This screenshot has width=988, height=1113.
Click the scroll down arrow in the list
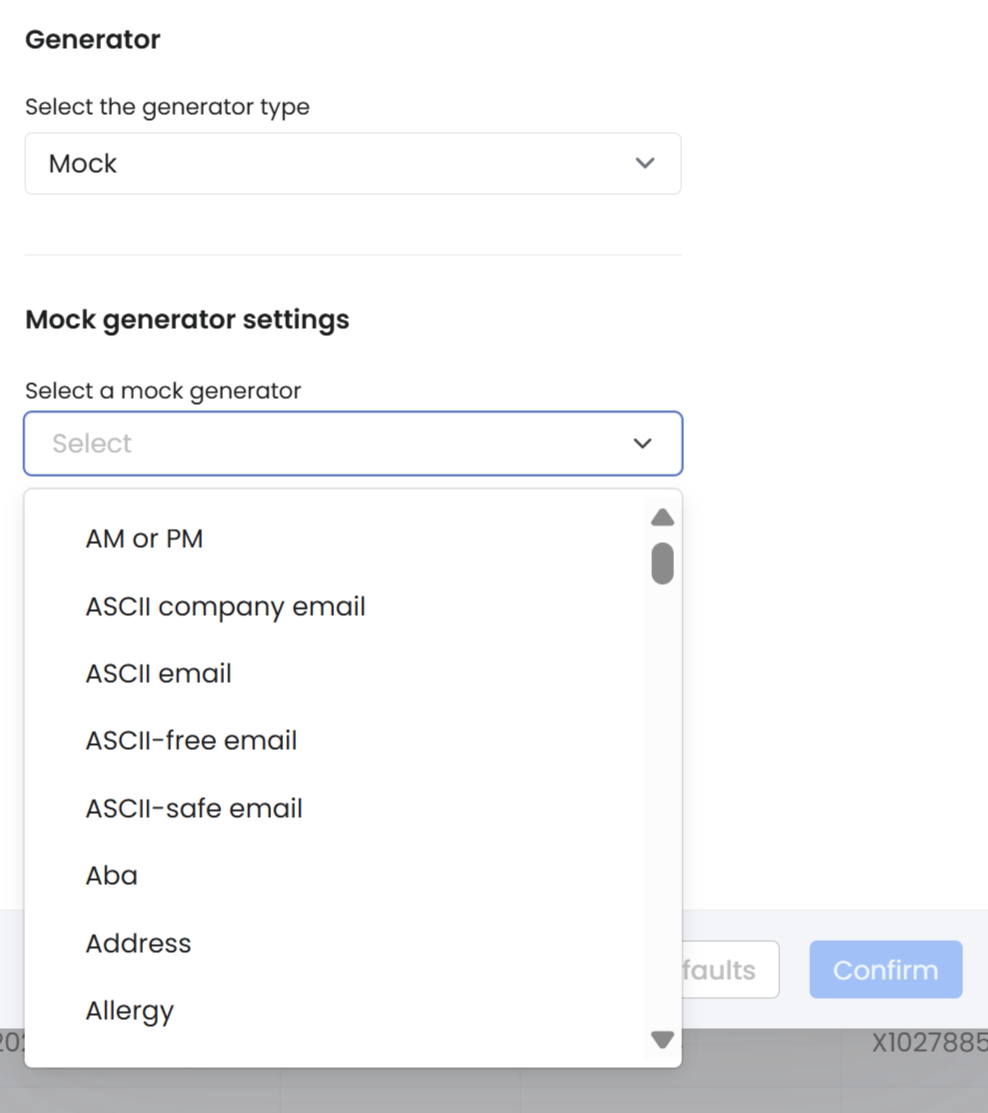pyautogui.click(x=662, y=1040)
